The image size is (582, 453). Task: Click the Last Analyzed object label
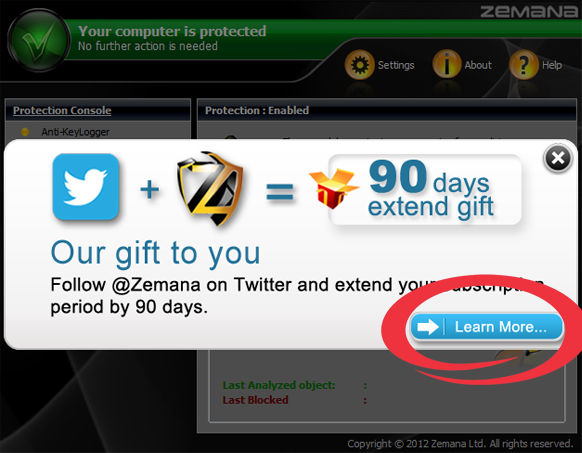(279, 385)
